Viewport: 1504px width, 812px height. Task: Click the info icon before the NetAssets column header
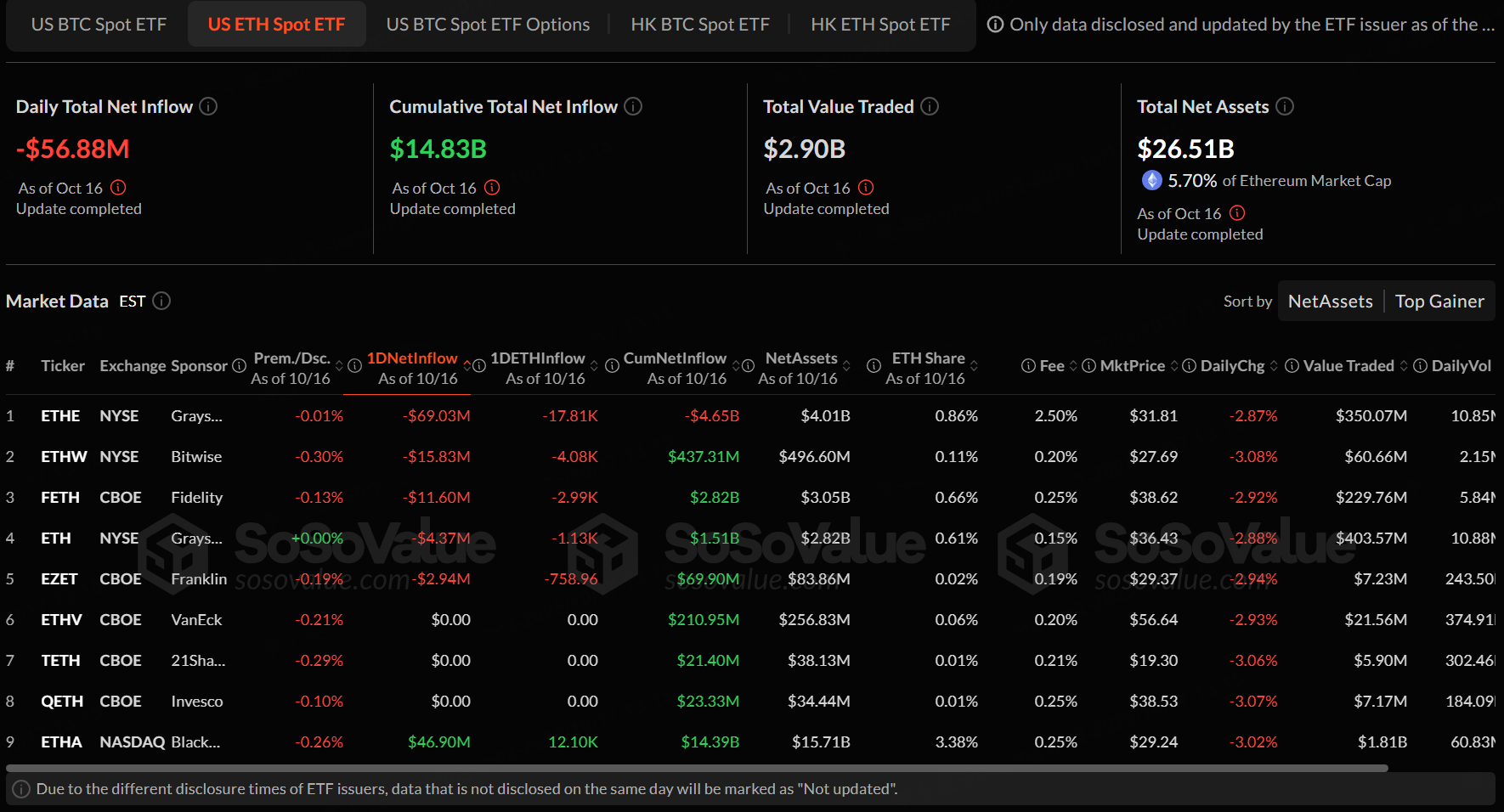coord(748,366)
